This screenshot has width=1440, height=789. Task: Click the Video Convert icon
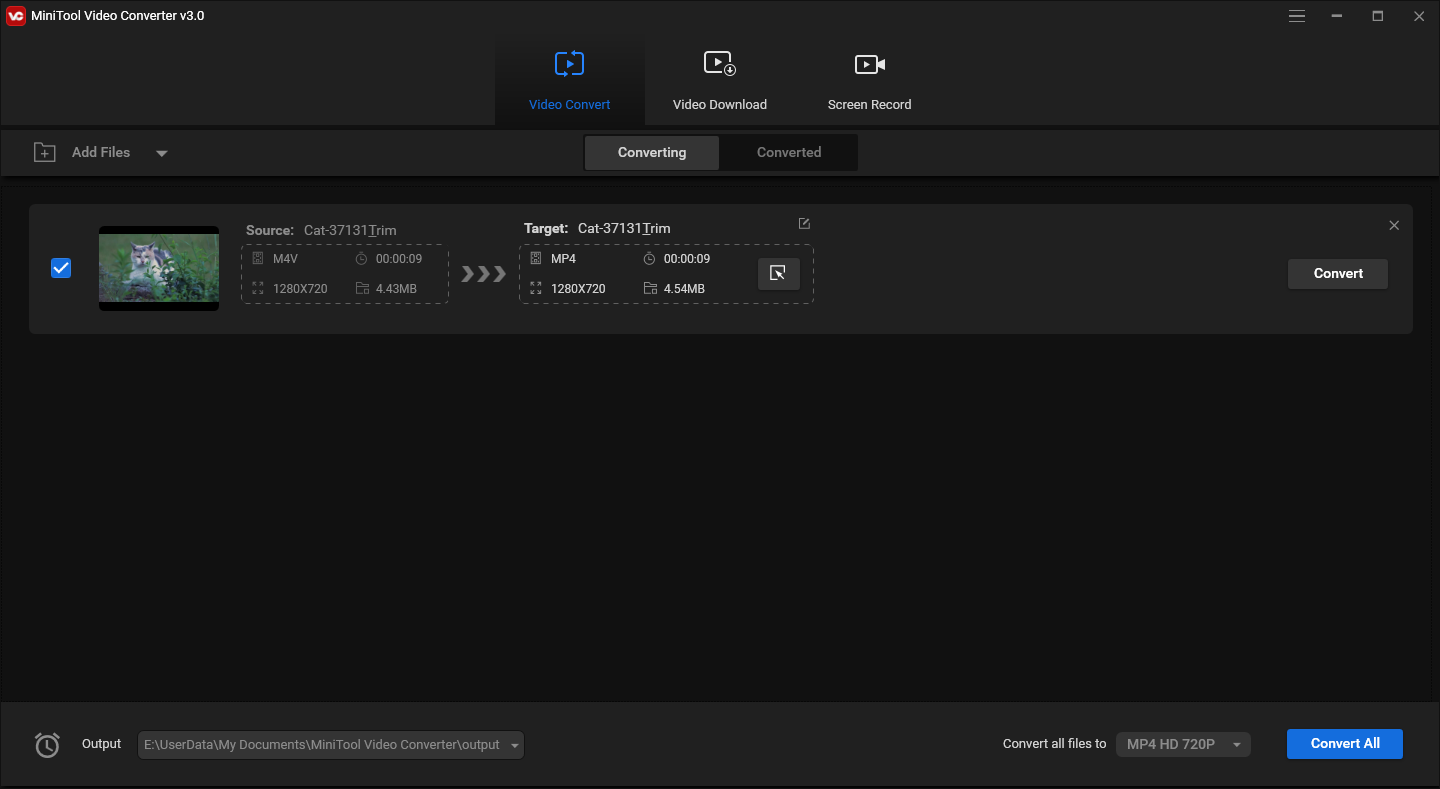coord(569,64)
